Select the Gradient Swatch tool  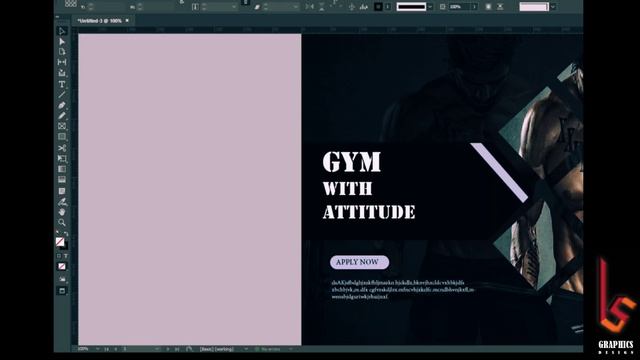pyautogui.click(x=62, y=169)
